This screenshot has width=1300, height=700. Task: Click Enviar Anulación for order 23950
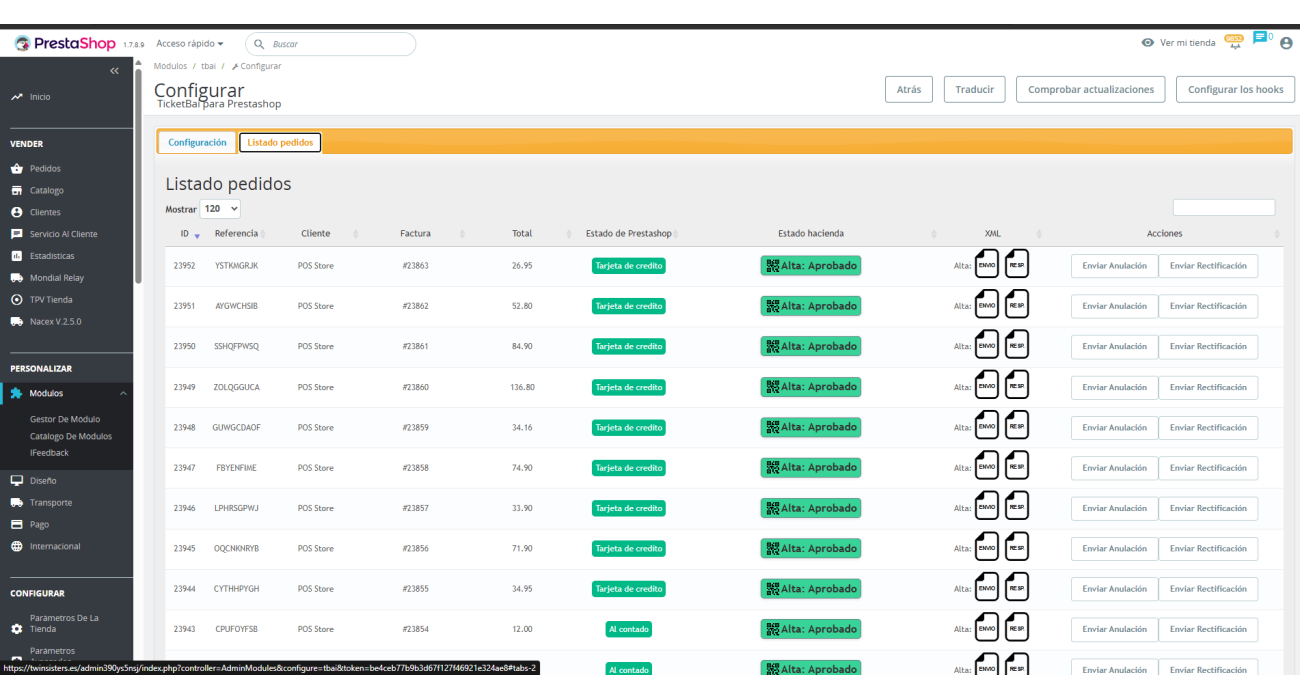pos(1114,347)
